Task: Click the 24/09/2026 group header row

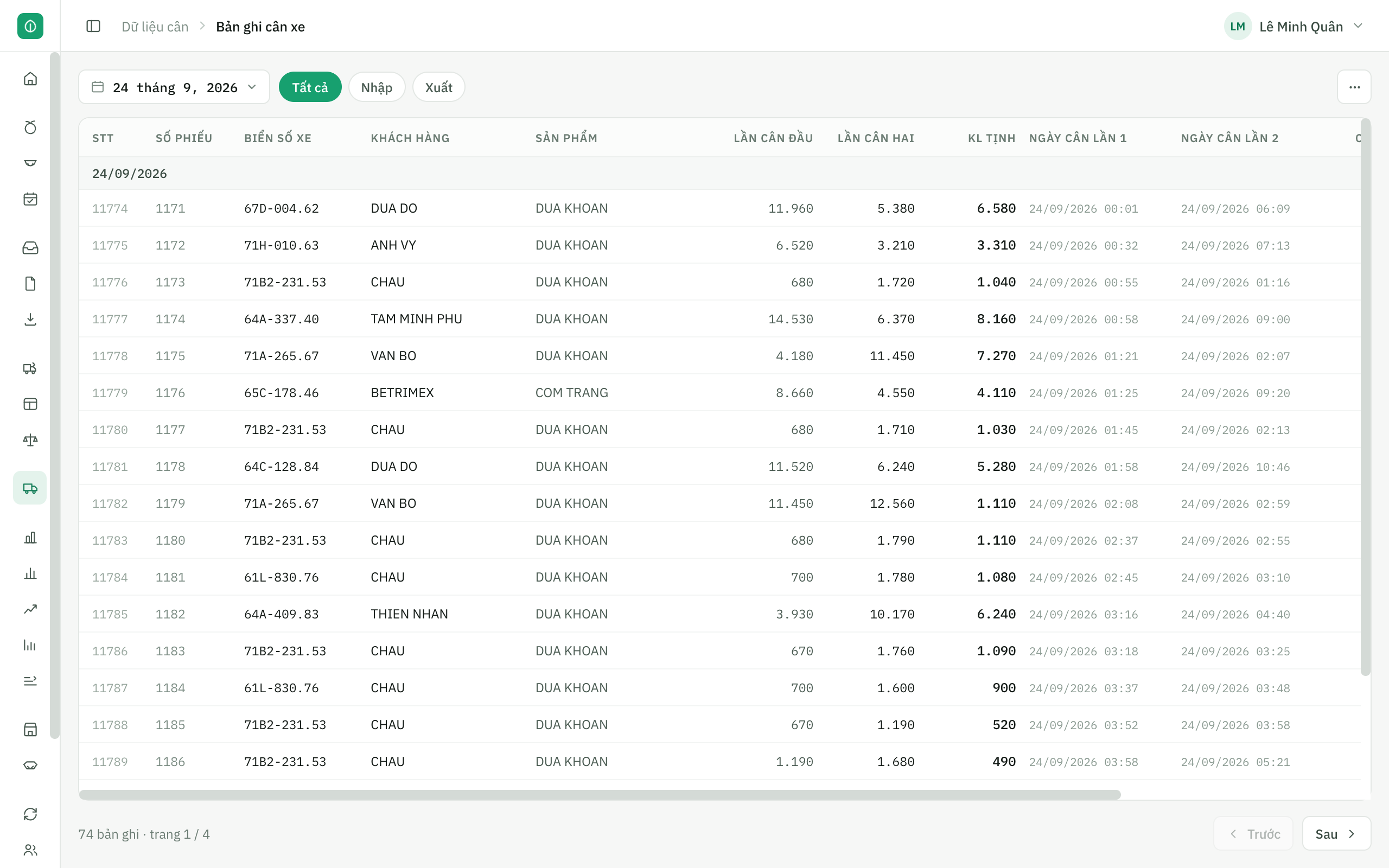Action: (x=720, y=174)
